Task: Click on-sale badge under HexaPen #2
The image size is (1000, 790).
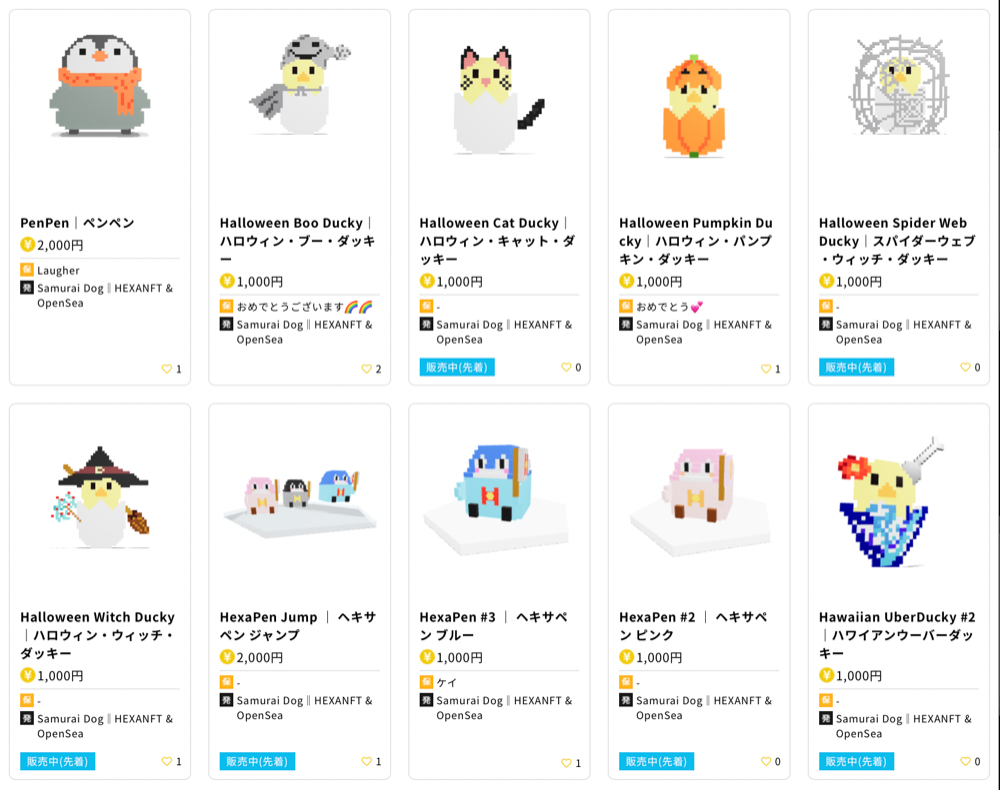Action: tap(656, 761)
